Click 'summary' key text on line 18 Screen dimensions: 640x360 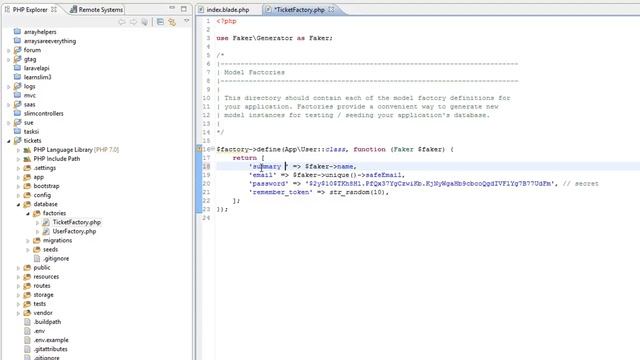pyautogui.click(x=268, y=166)
